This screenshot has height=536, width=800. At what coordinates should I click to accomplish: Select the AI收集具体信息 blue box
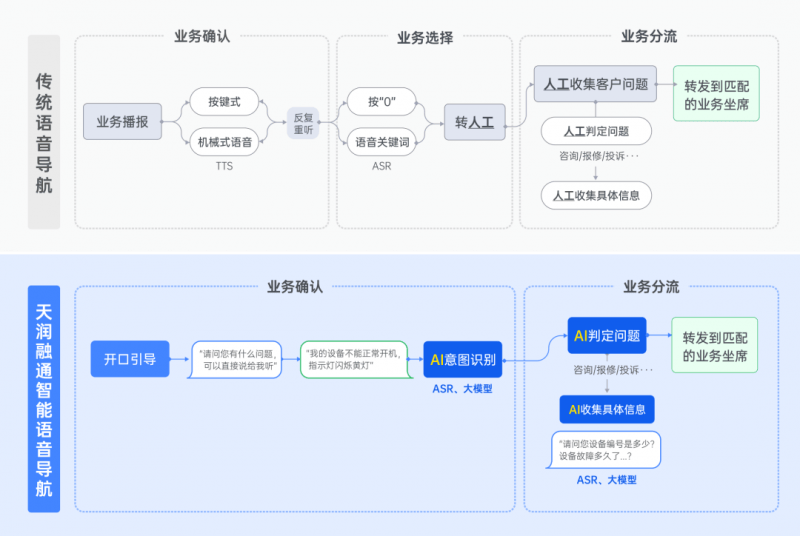point(607,410)
